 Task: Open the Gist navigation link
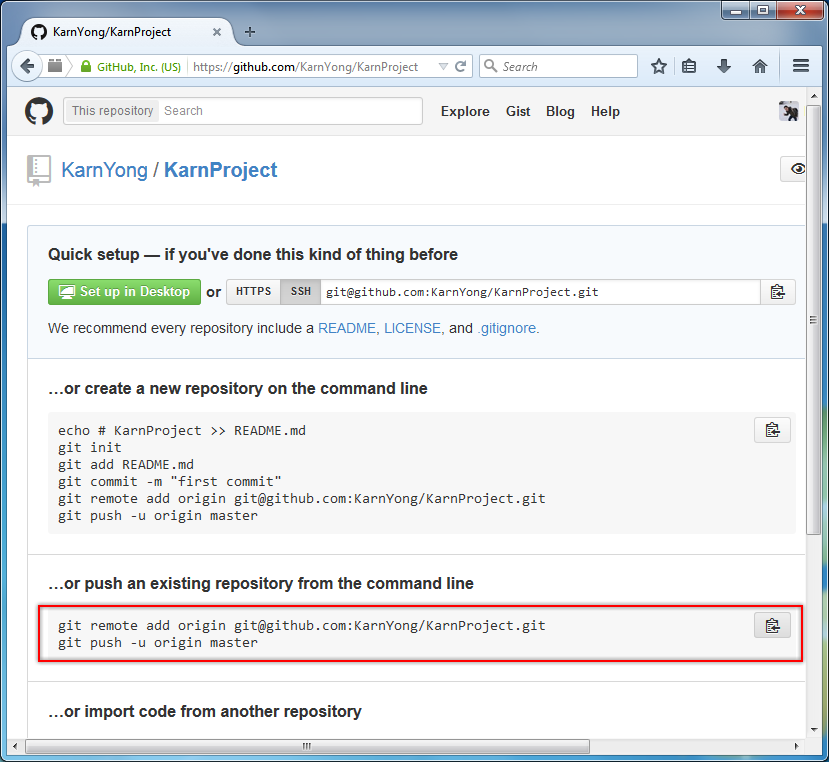(x=518, y=112)
